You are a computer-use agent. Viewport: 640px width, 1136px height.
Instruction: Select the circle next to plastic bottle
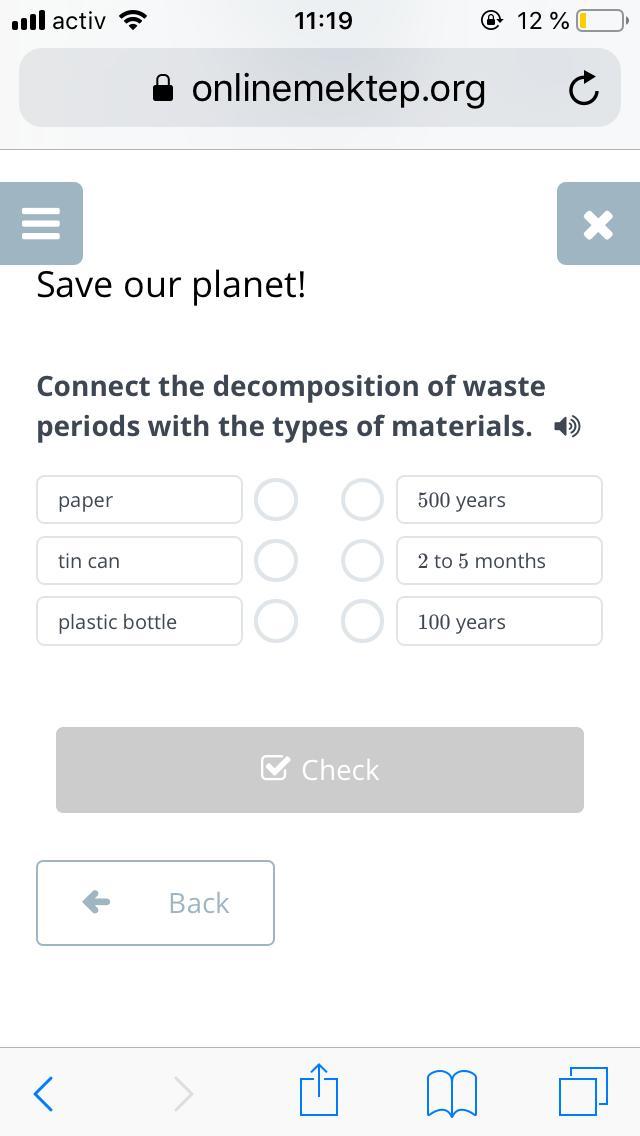point(276,621)
